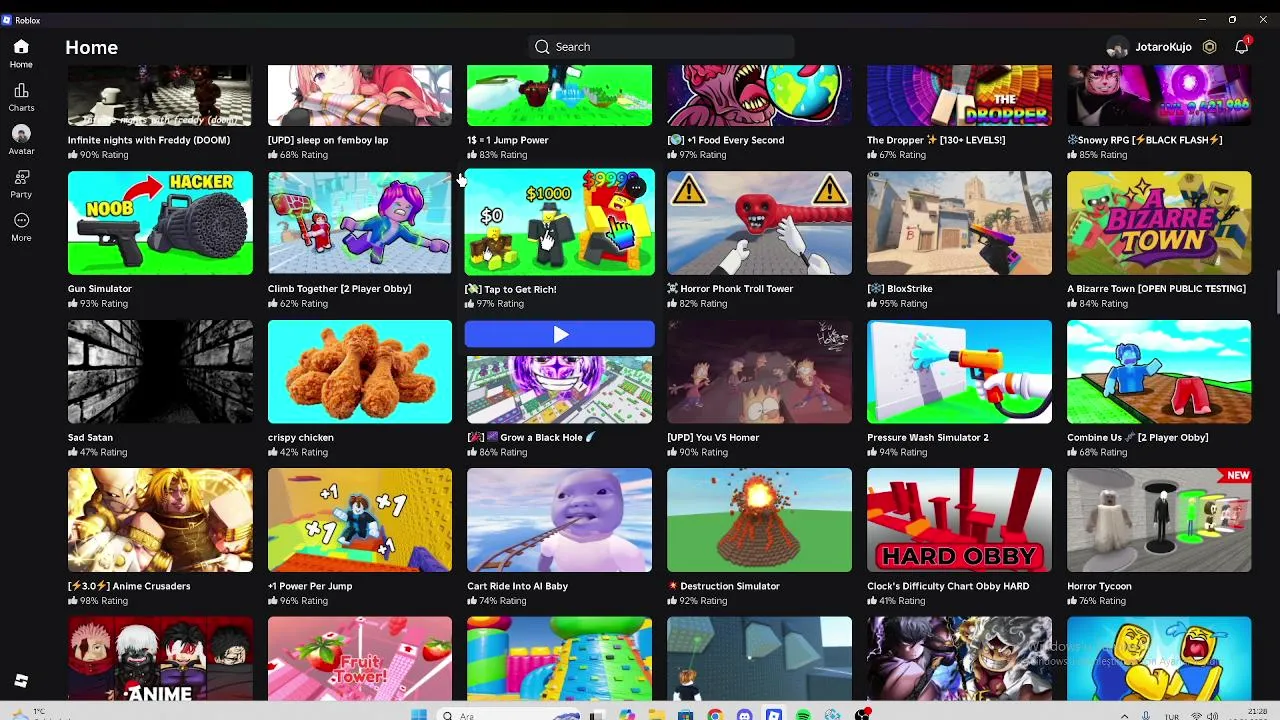Open the BloxStrike game thumbnail

coord(959,223)
